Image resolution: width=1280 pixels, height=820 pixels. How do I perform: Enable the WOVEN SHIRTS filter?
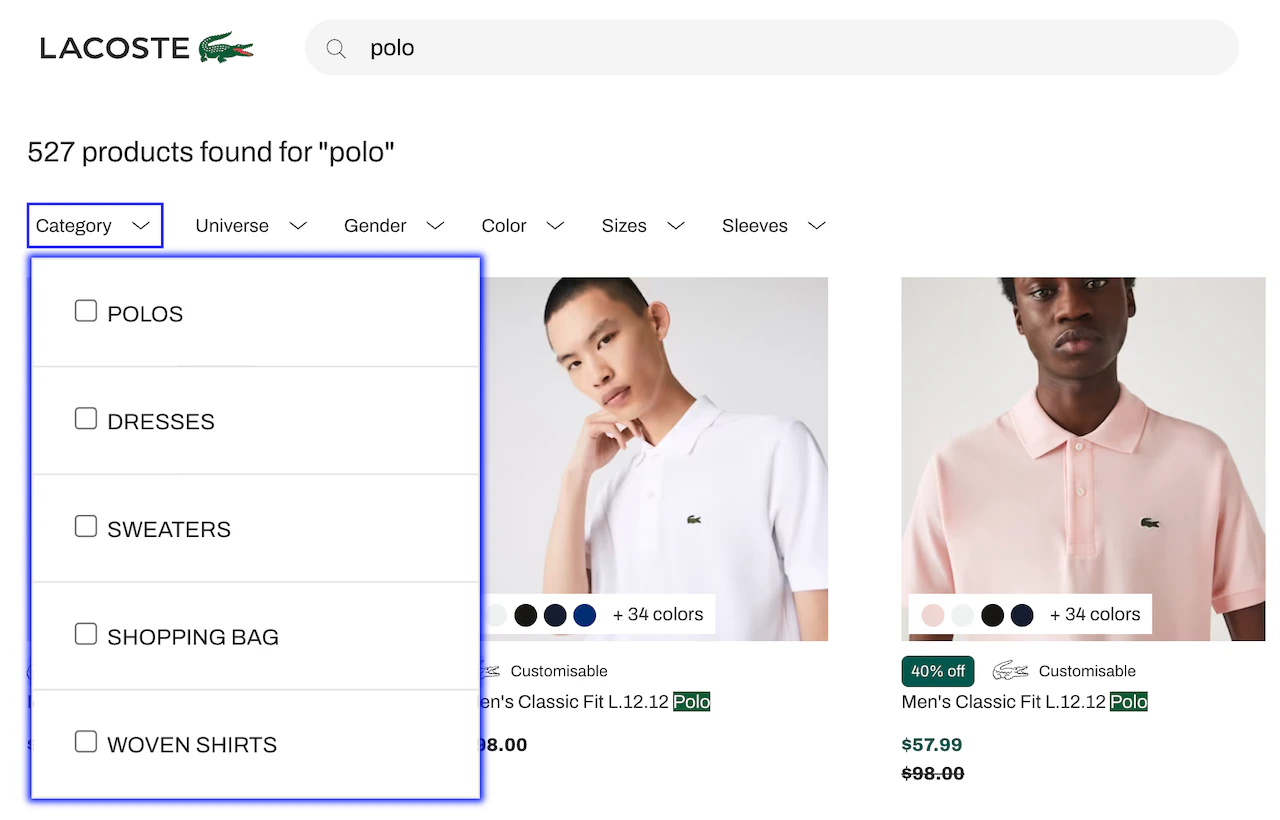click(85, 740)
